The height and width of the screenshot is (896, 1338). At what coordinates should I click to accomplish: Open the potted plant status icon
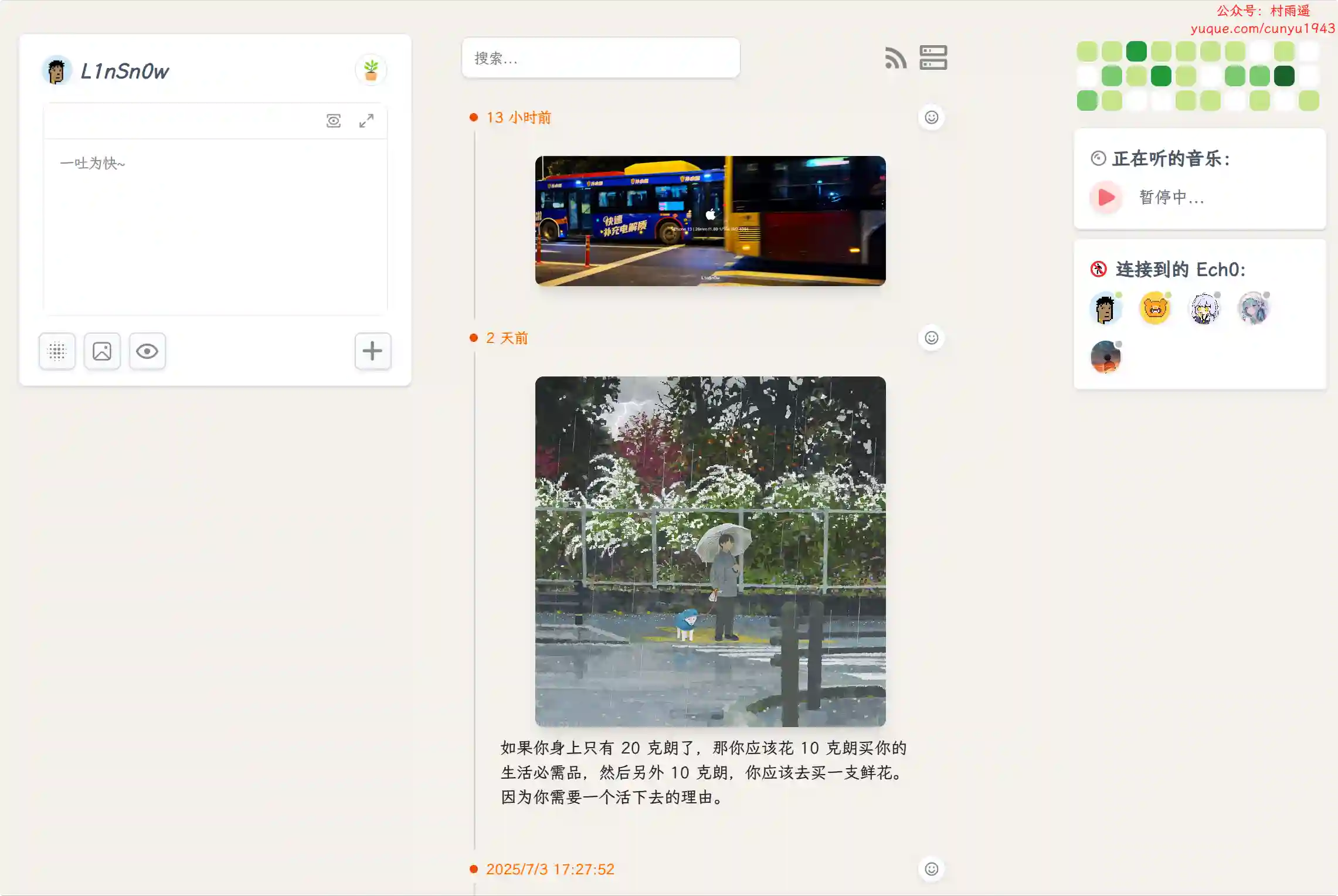pos(371,70)
